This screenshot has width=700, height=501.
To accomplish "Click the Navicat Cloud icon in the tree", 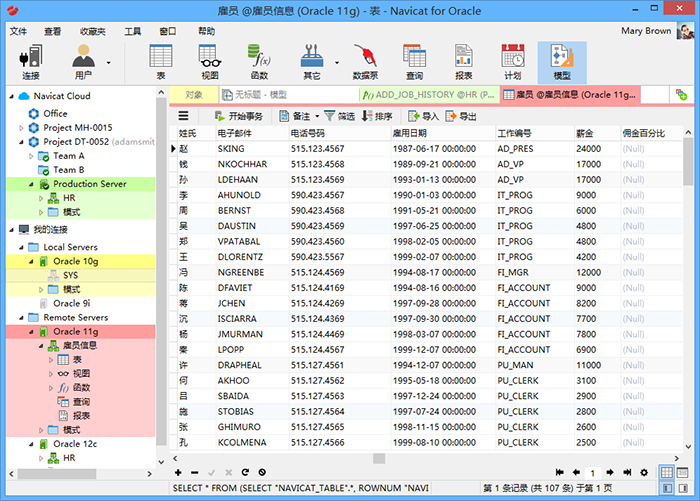I will point(24,96).
